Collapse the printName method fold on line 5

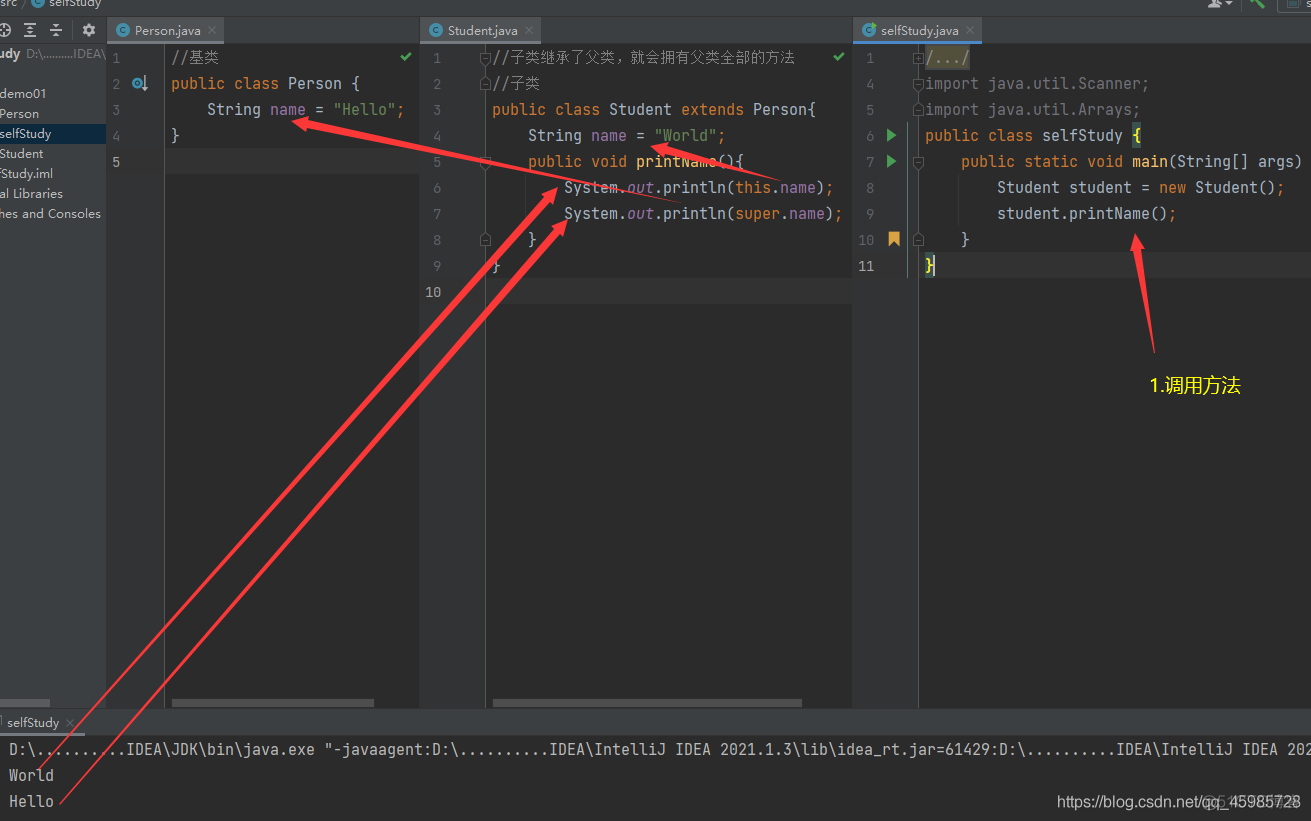[485, 161]
